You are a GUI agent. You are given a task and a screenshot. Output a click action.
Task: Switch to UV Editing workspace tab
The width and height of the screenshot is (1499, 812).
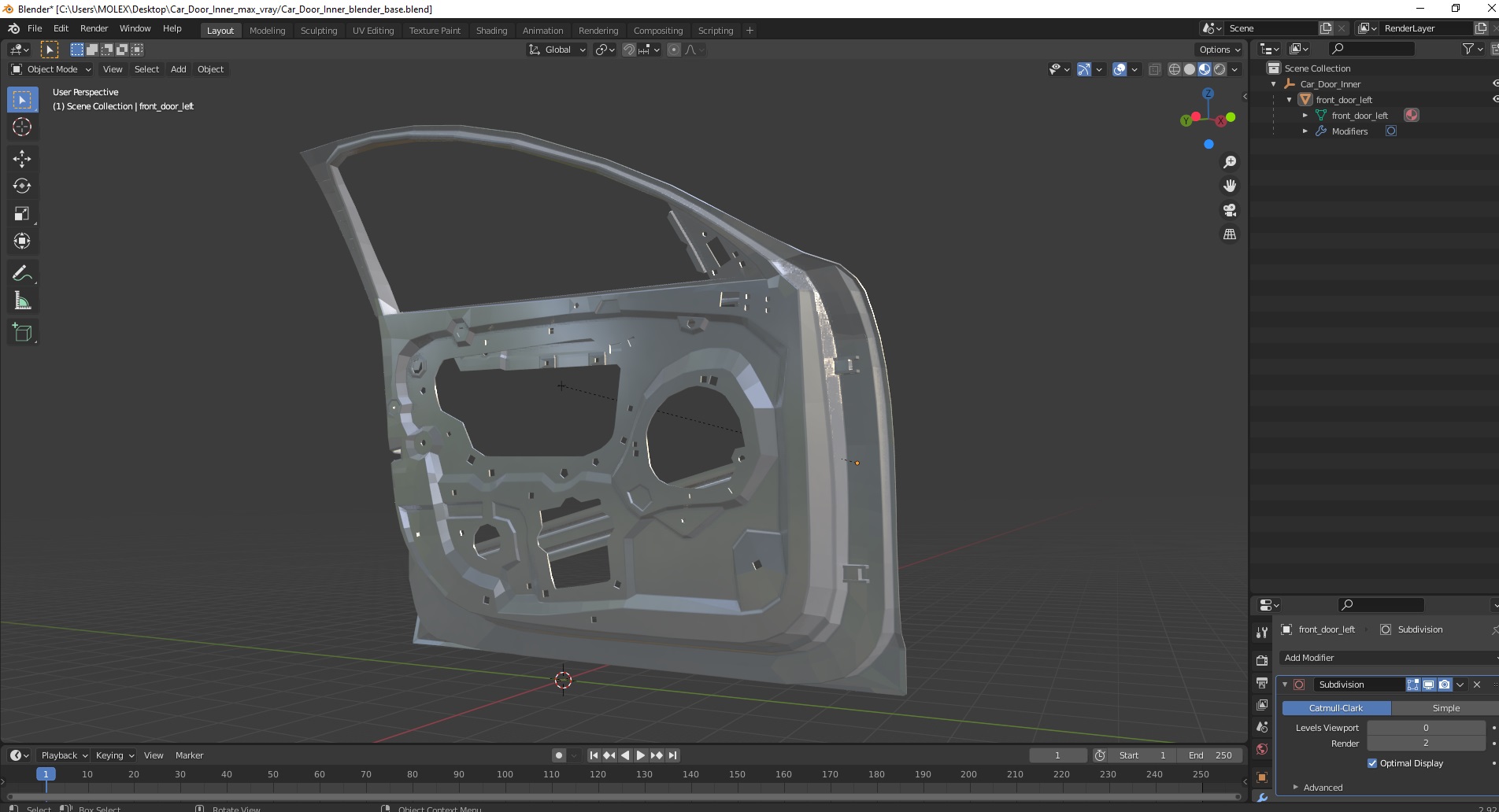point(373,31)
